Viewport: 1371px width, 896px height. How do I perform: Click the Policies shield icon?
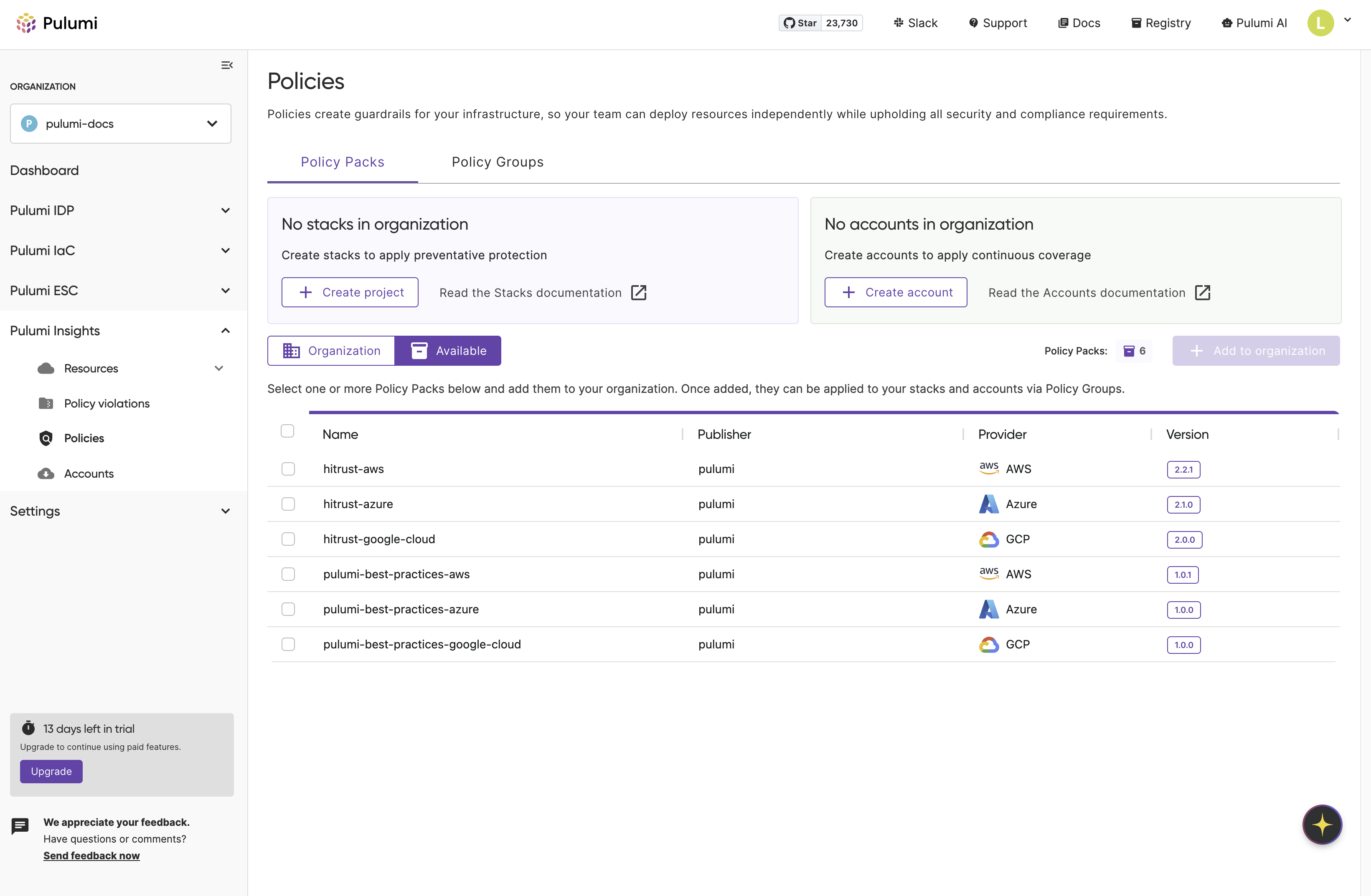pos(46,438)
